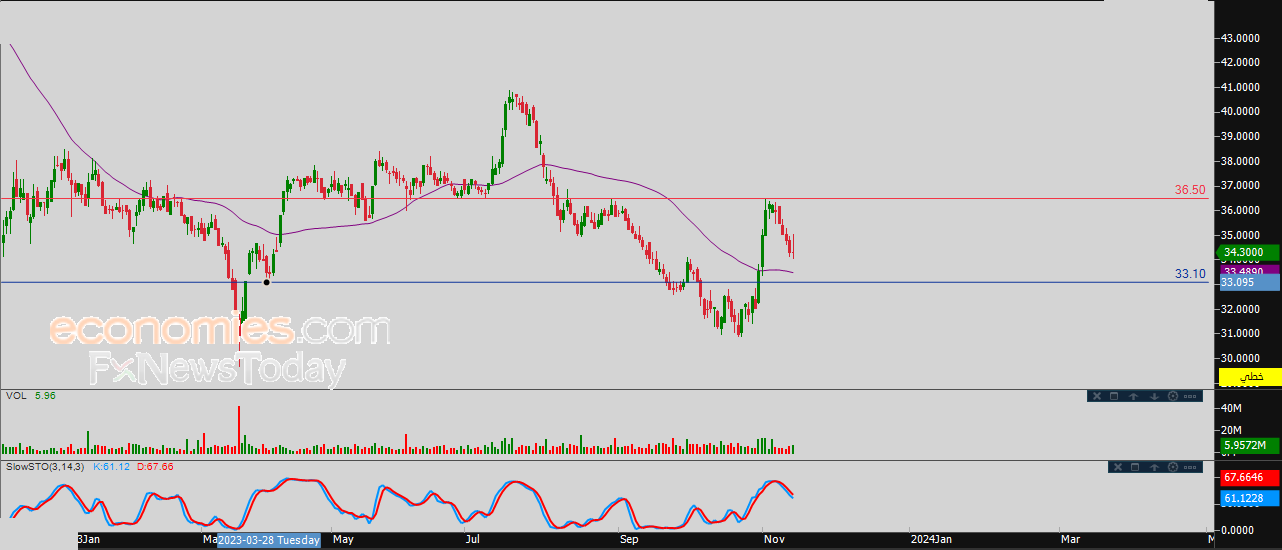Select the black anchor dot on the blue line
This screenshot has height=550, width=1282.
(x=266, y=282)
